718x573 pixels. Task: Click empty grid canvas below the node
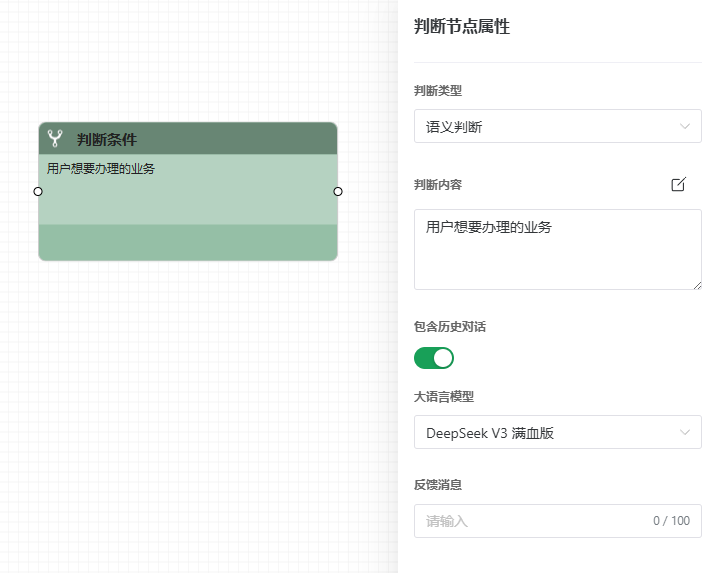click(x=188, y=400)
